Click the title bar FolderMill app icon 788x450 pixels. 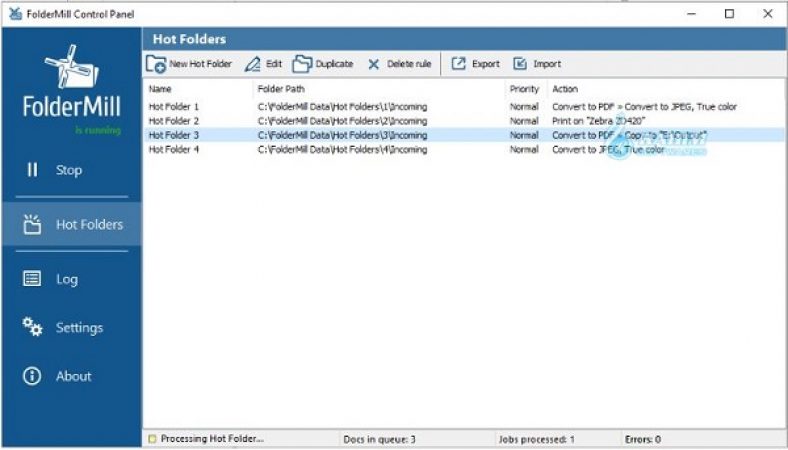16,14
